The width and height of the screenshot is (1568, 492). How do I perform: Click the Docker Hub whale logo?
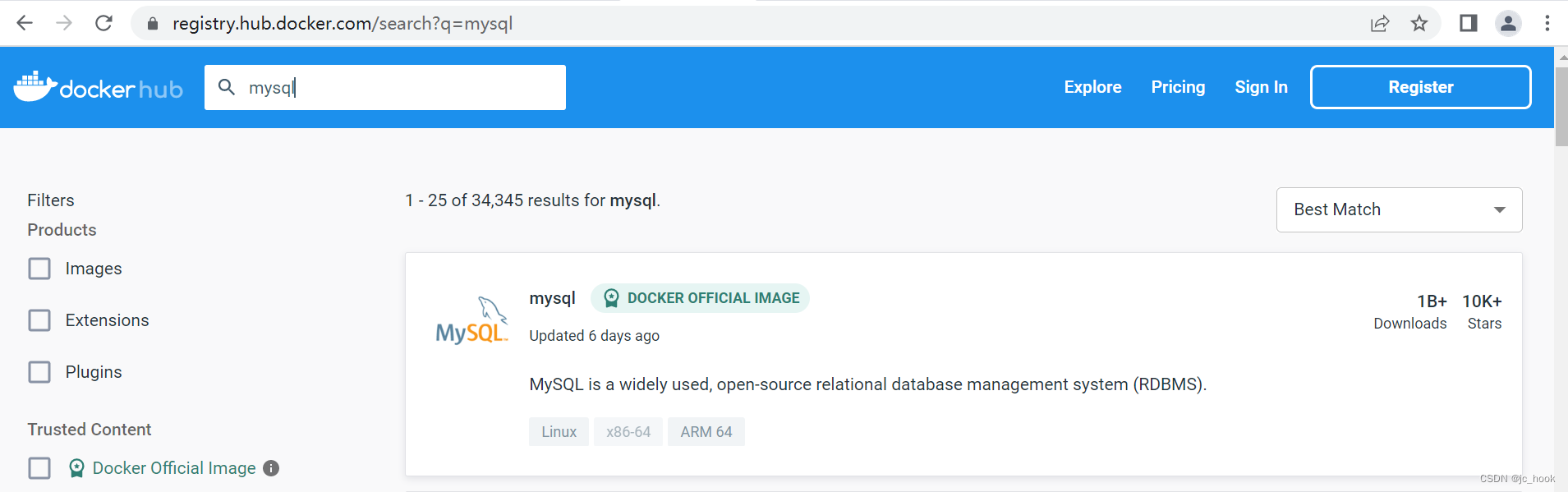pyautogui.click(x=36, y=86)
